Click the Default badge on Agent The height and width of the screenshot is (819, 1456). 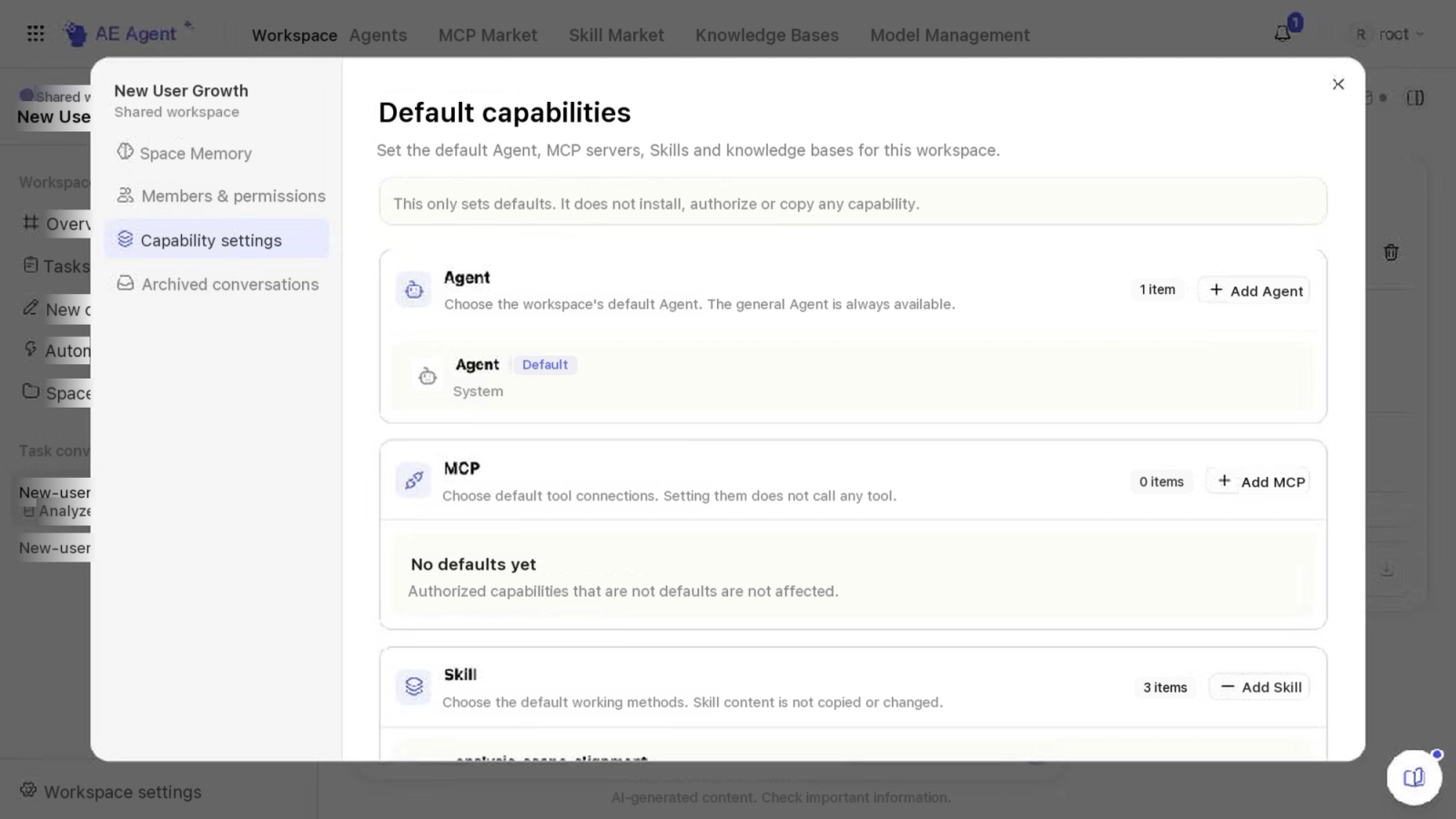pos(545,364)
